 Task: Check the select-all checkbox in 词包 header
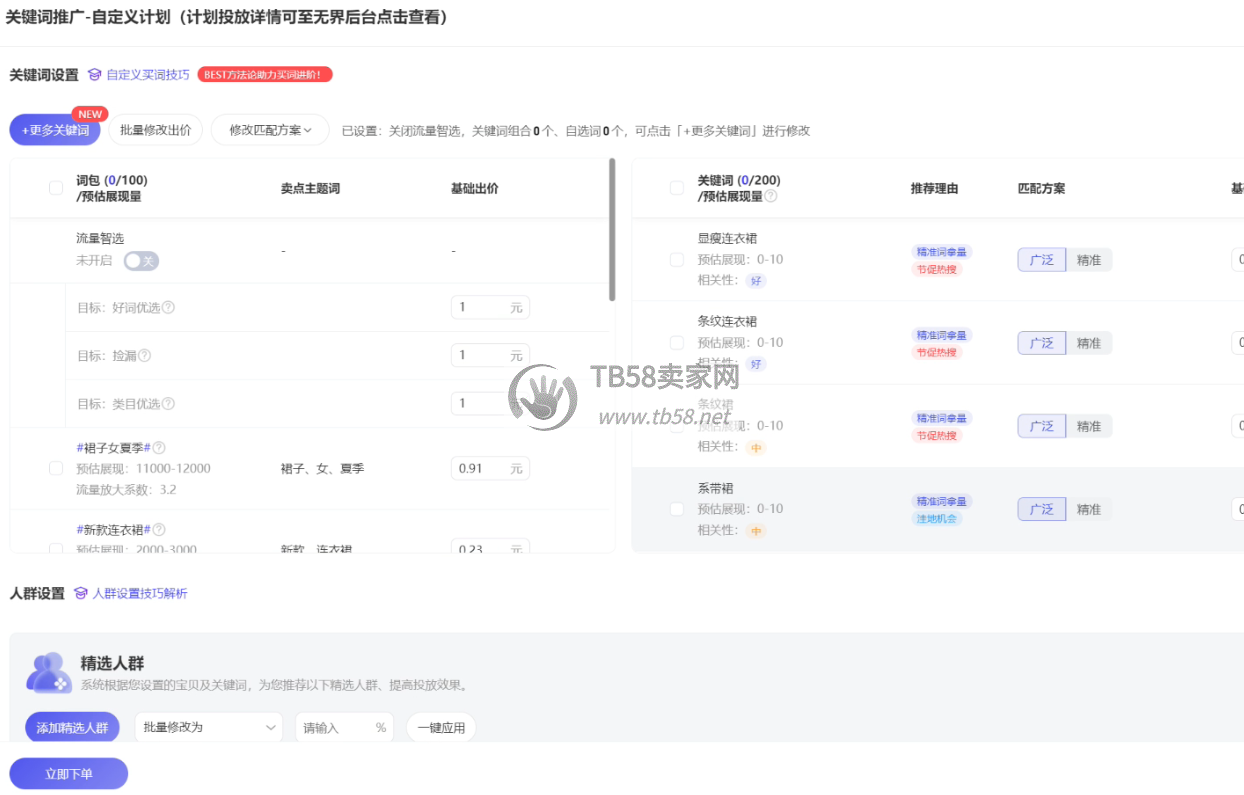pyautogui.click(x=55, y=187)
